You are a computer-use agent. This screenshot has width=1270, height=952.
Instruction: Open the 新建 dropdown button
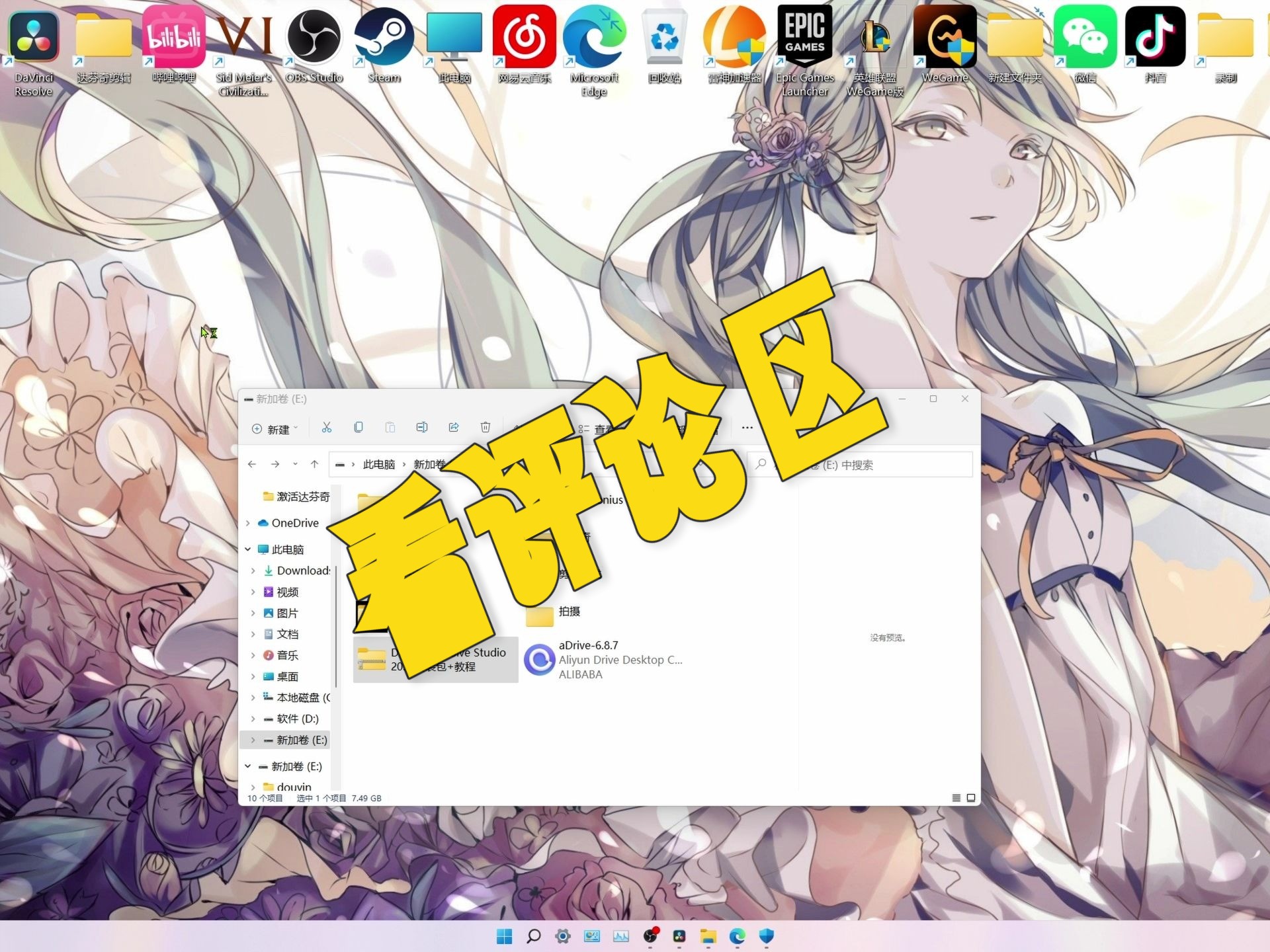point(275,429)
